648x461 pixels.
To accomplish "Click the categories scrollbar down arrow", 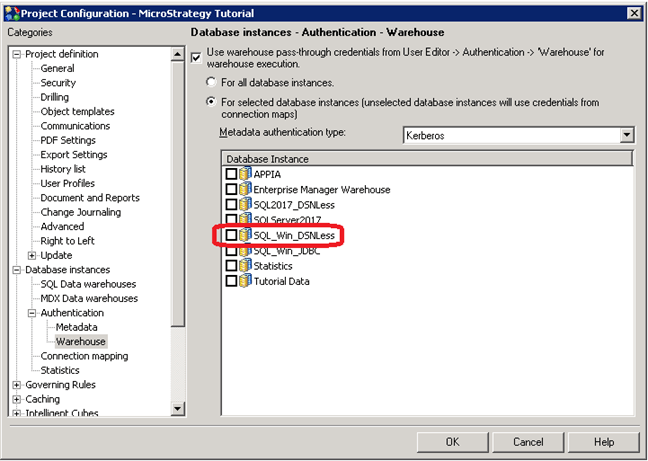I will tap(178, 409).
